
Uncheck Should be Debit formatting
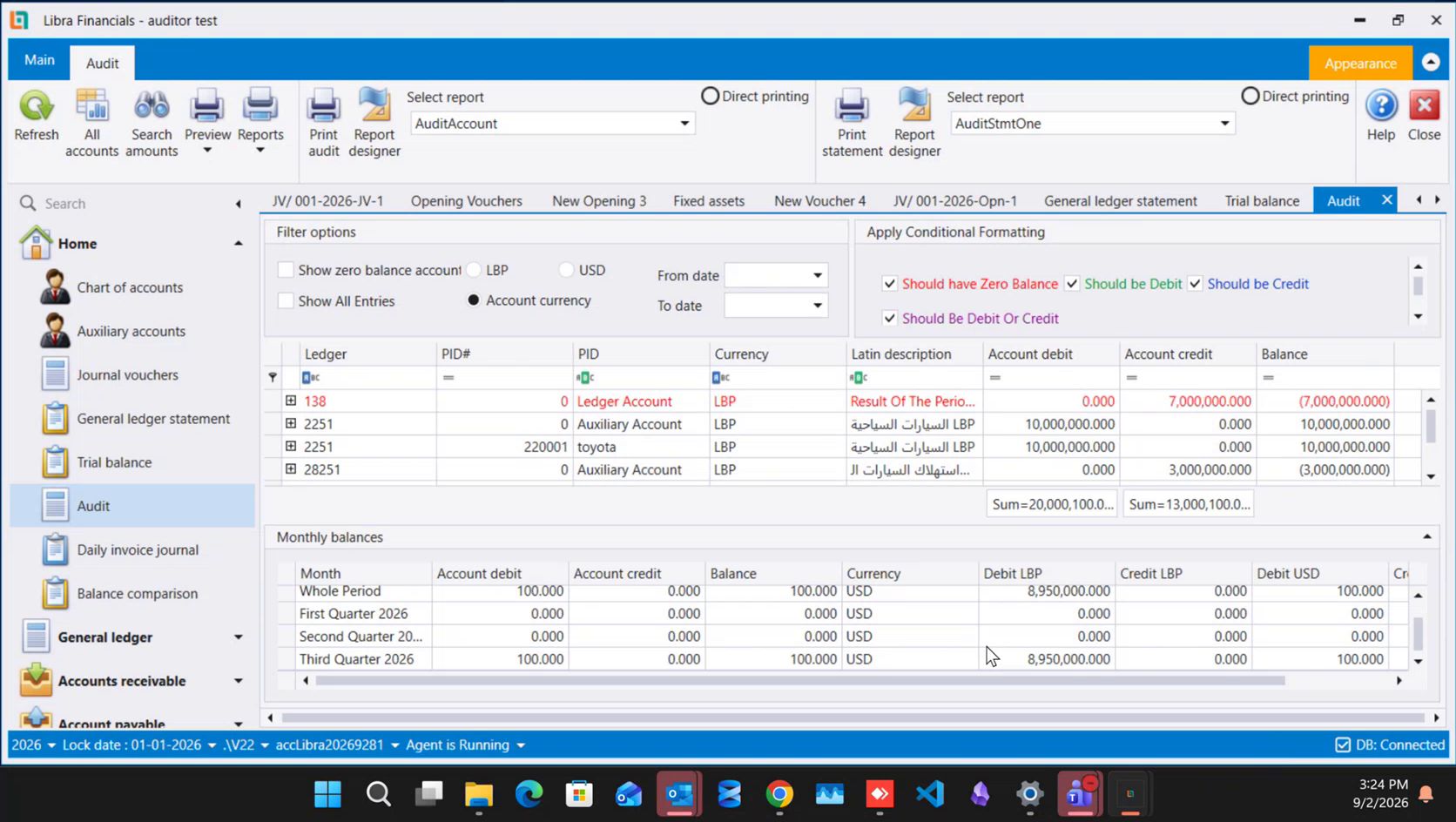pyautogui.click(x=1072, y=284)
